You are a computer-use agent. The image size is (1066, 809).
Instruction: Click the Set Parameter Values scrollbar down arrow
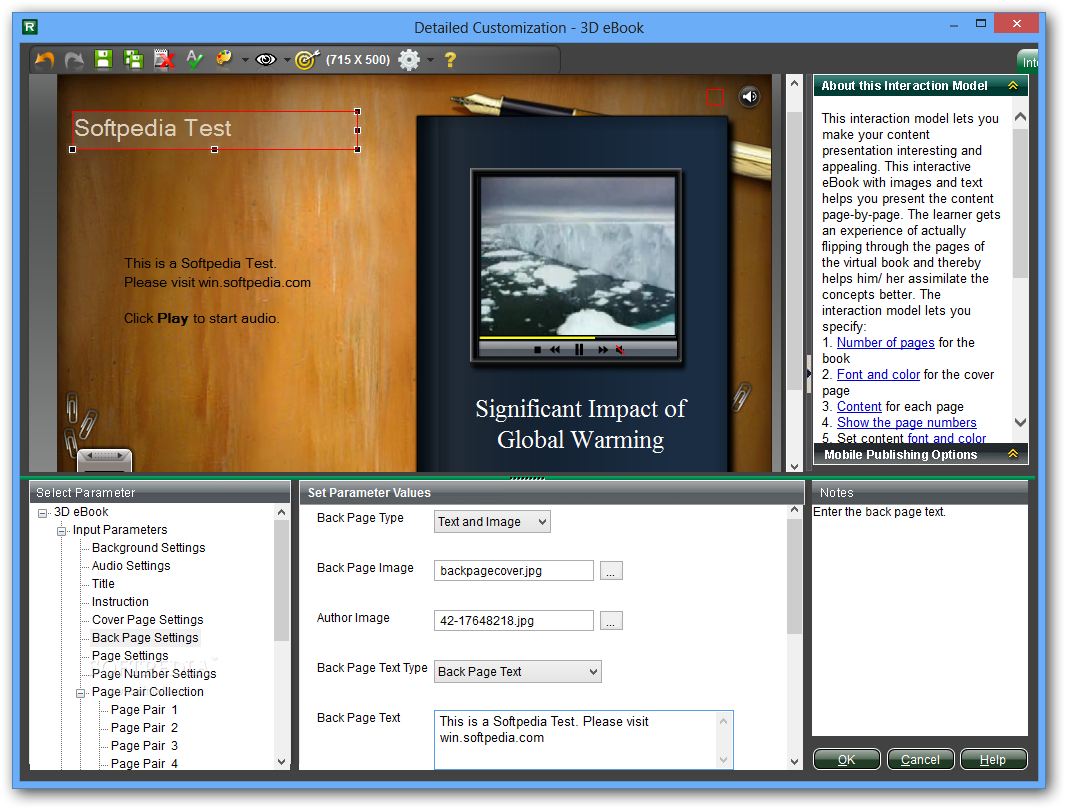click(x=795, y=762)
